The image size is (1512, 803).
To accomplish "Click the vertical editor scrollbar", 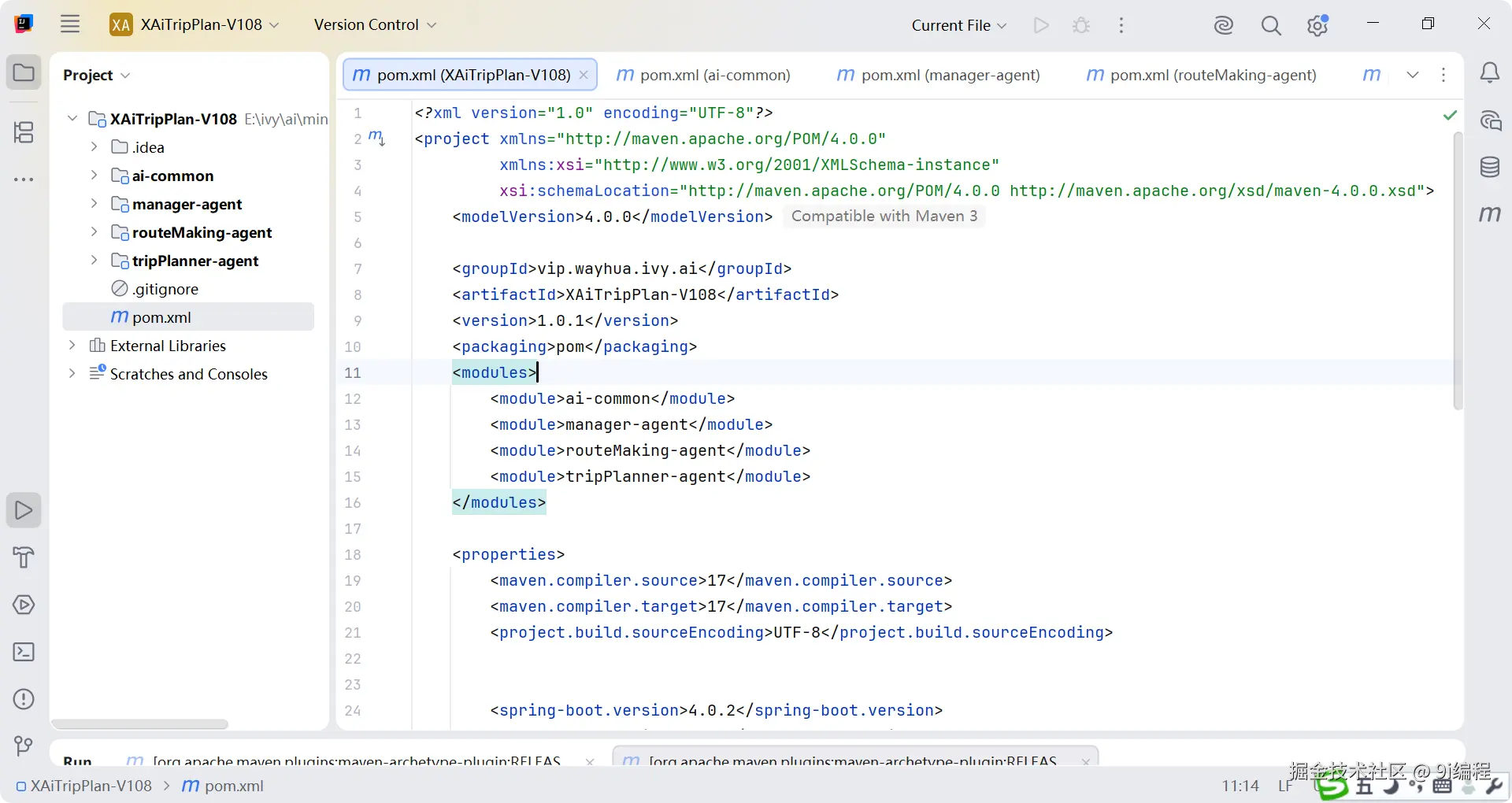I will point(1458,272).
